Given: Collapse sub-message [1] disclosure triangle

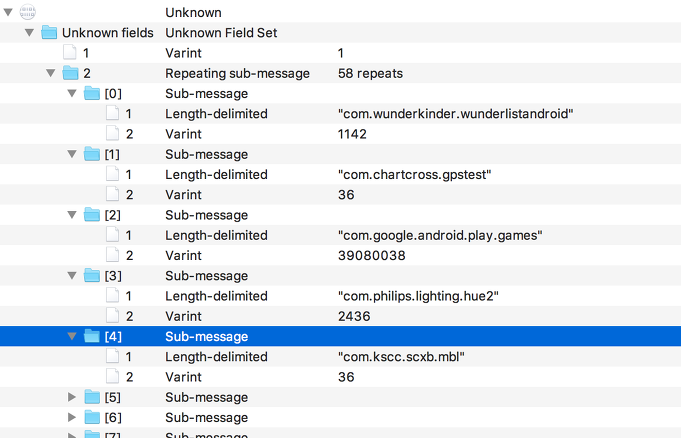Looking at the screenshot, I should pos(72,154).
